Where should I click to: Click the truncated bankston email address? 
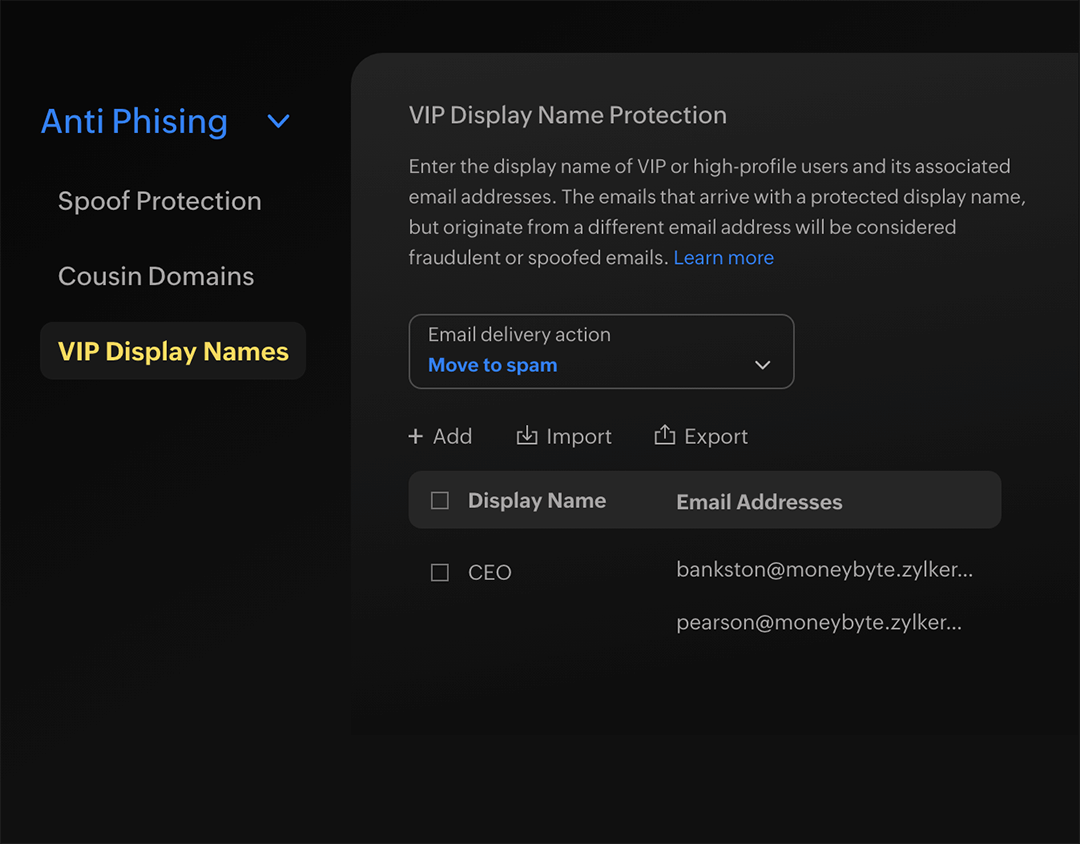[x=824, y=569]
